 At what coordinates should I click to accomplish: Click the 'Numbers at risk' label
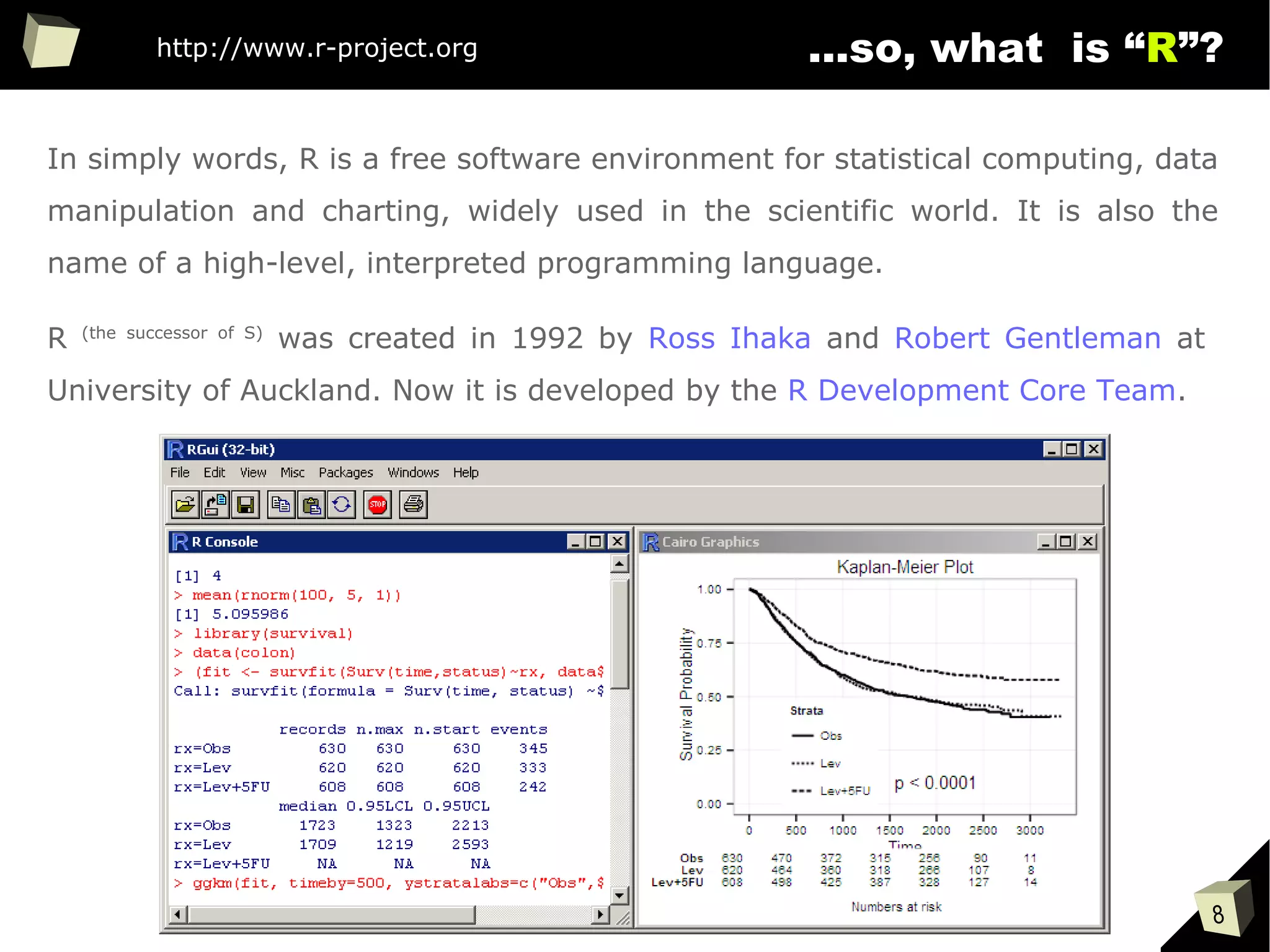[897, 907]
